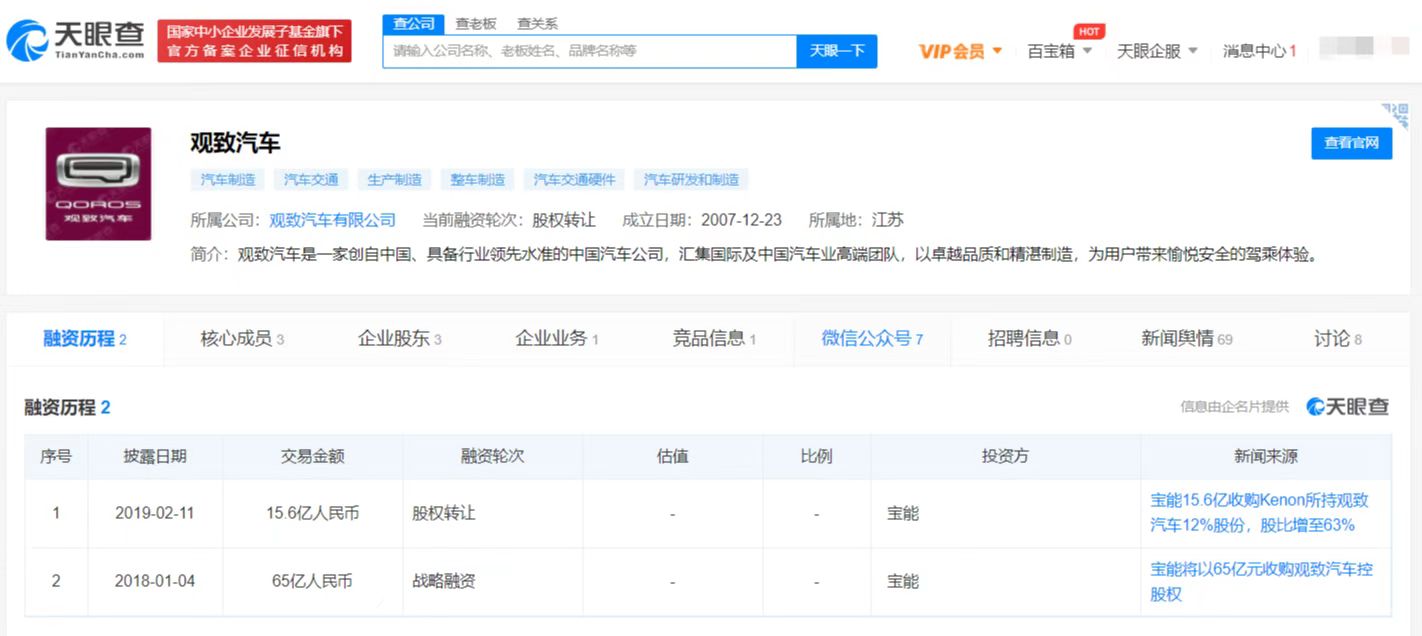The height and width of the screenshot is (636, 1422).
Task: Open news link about Kenon 12% share acquisition
Action: [1259, 512]
